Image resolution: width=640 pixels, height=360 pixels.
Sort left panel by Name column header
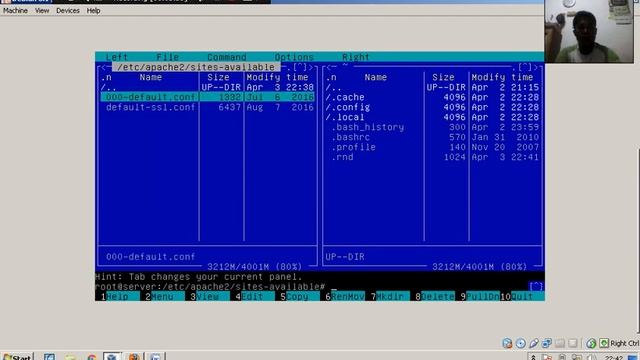151,77
